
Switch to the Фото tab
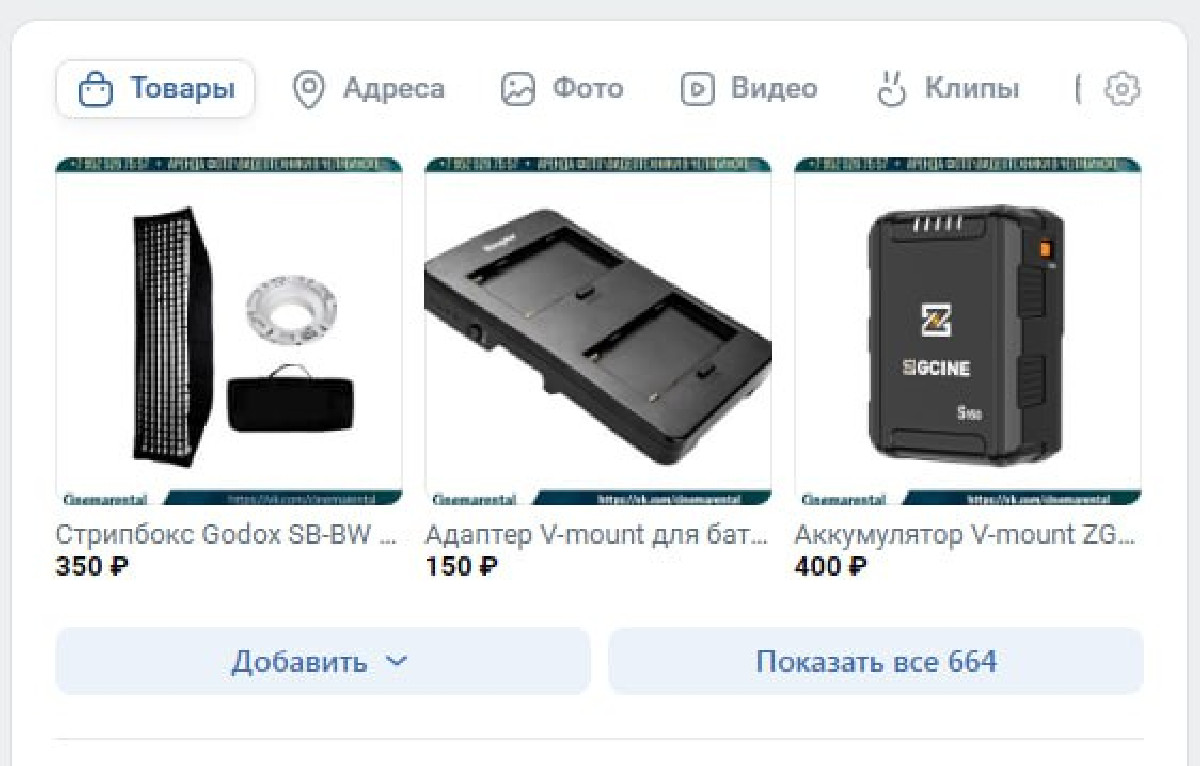[561, 90]
